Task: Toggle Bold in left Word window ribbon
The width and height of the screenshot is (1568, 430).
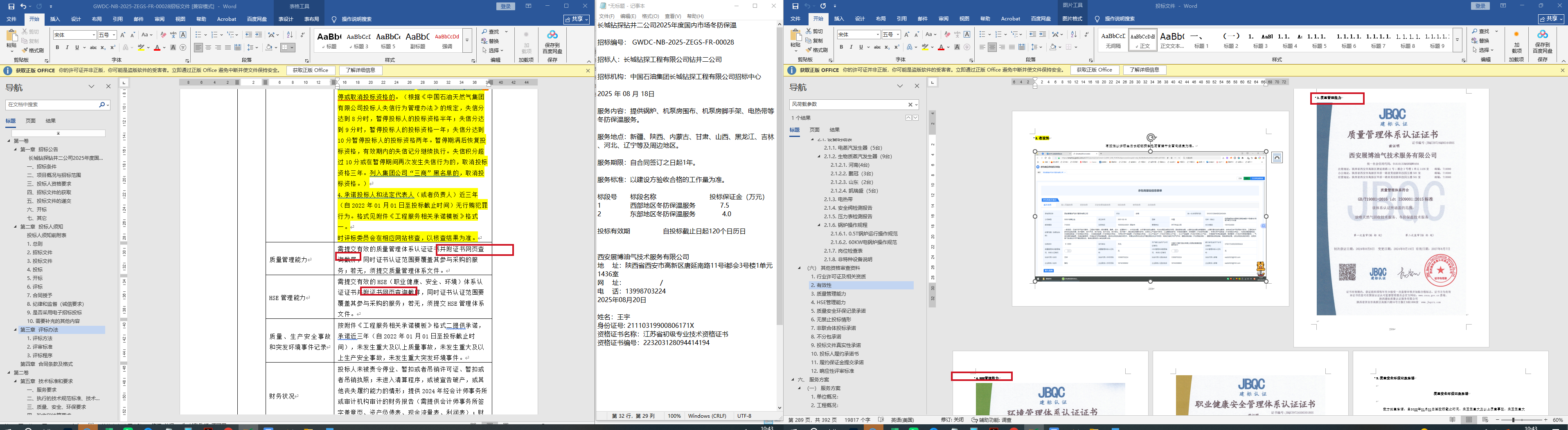Action: tap(58, 47)
